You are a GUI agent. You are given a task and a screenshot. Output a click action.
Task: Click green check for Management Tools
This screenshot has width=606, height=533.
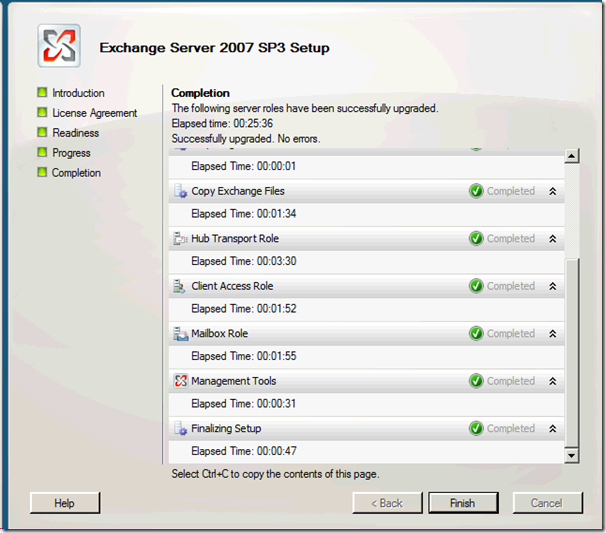point(476,381)
